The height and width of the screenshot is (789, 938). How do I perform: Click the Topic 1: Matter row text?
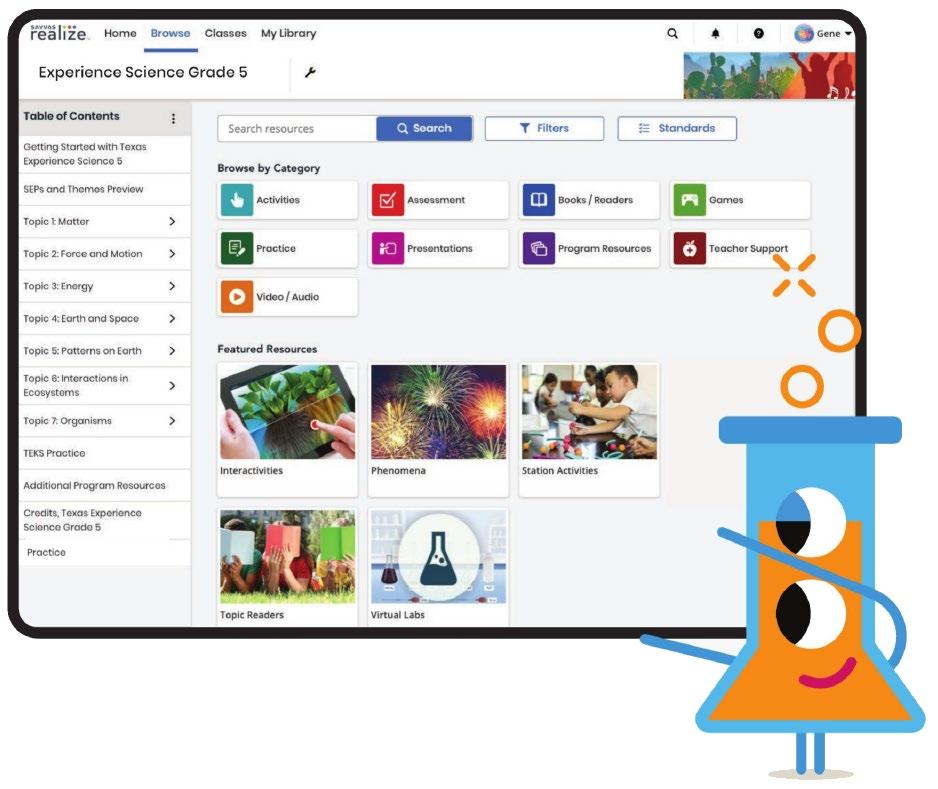coord(56,221)
